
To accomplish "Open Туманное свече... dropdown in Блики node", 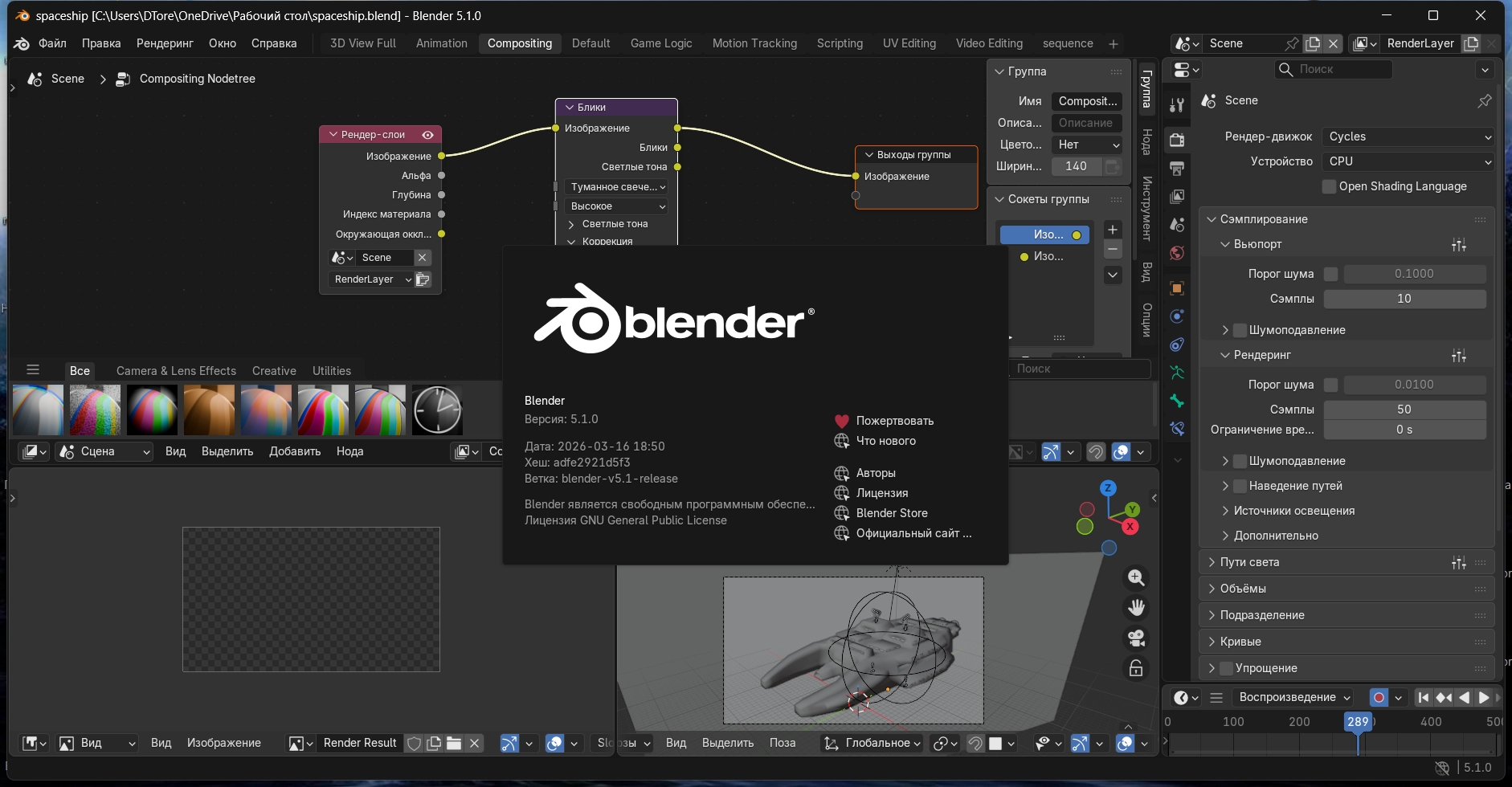I will (616, 187).
